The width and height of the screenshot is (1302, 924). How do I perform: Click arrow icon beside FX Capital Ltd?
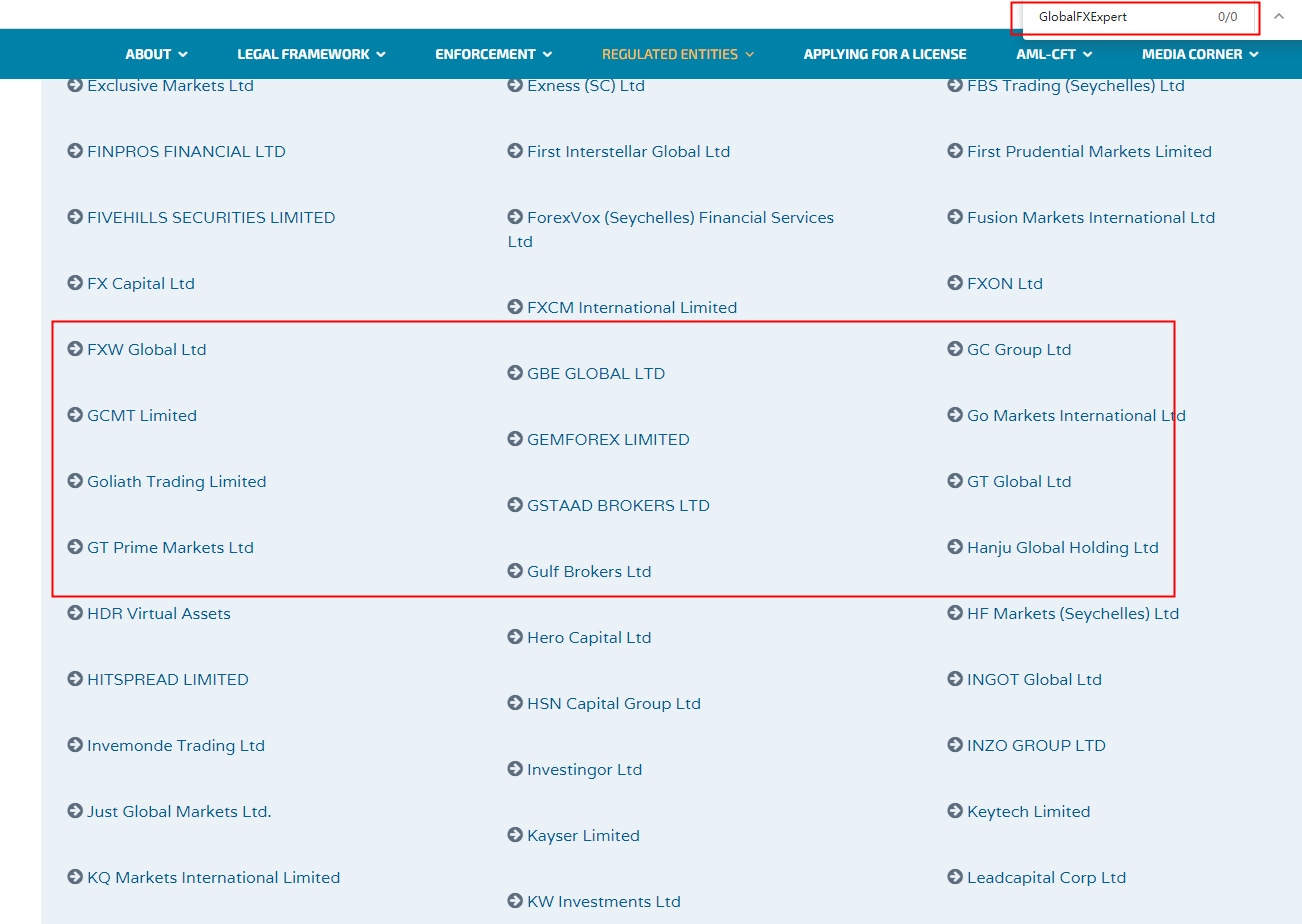(x=75, y=284)
